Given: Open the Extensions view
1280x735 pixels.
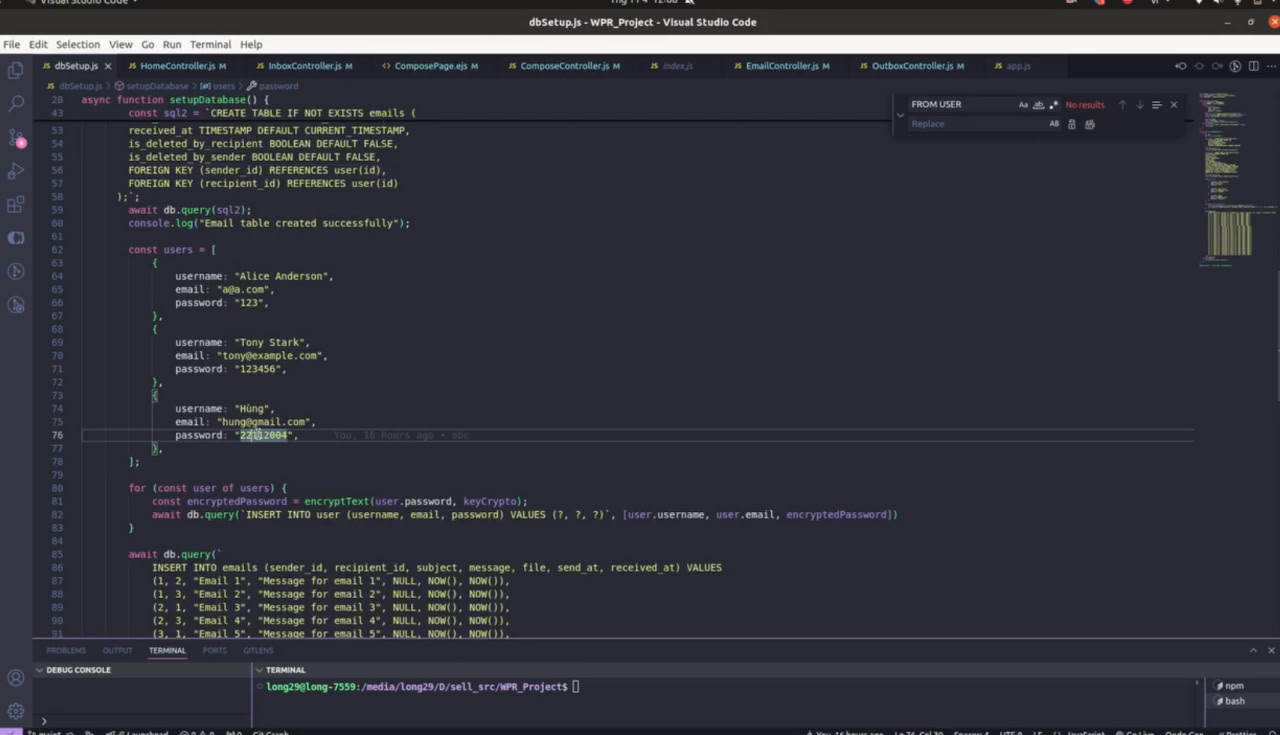Looking at the screenshot, I should coord(16,205).
